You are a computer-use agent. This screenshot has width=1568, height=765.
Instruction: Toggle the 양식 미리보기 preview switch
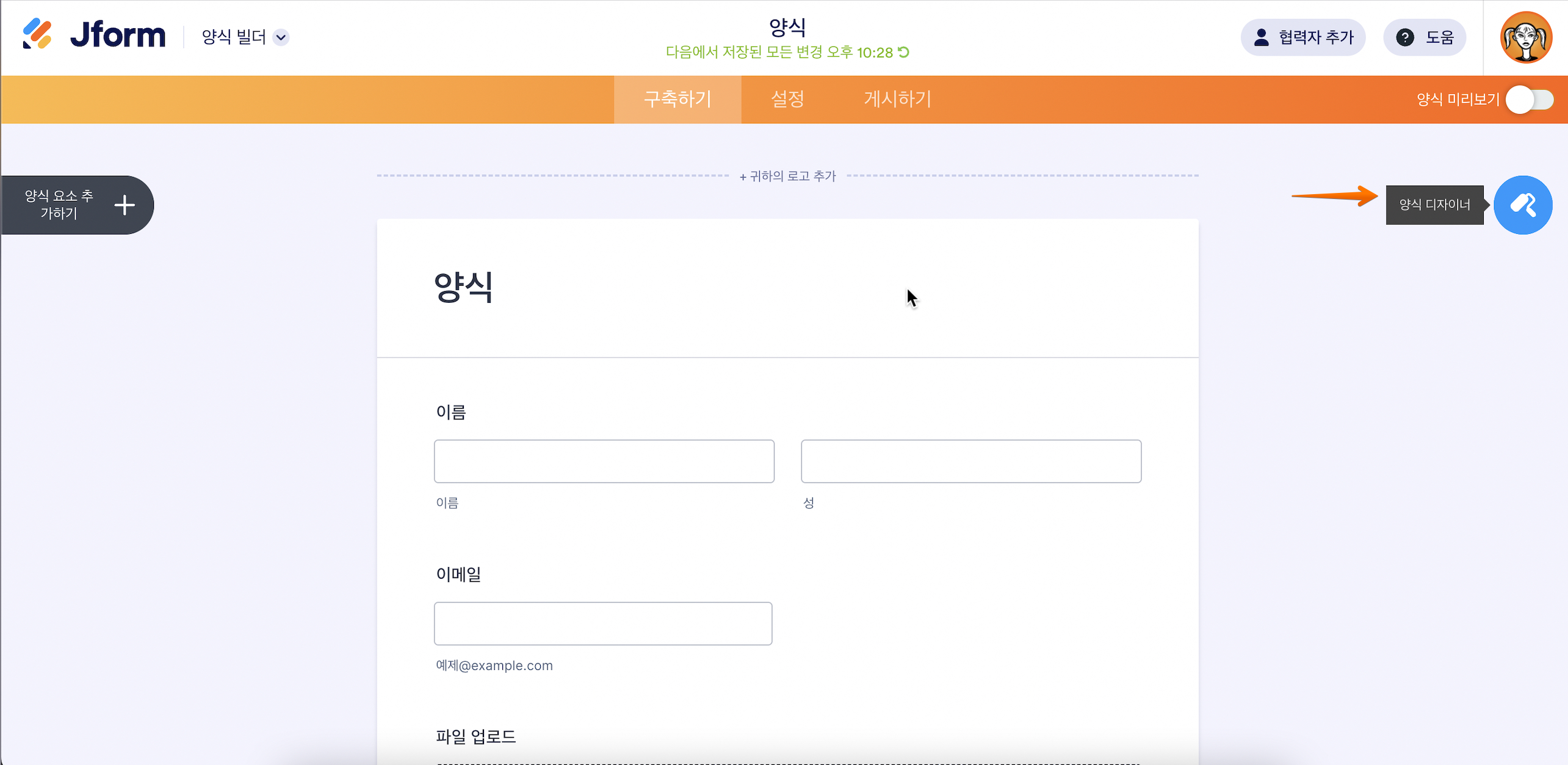click(x=1529, y=100)
